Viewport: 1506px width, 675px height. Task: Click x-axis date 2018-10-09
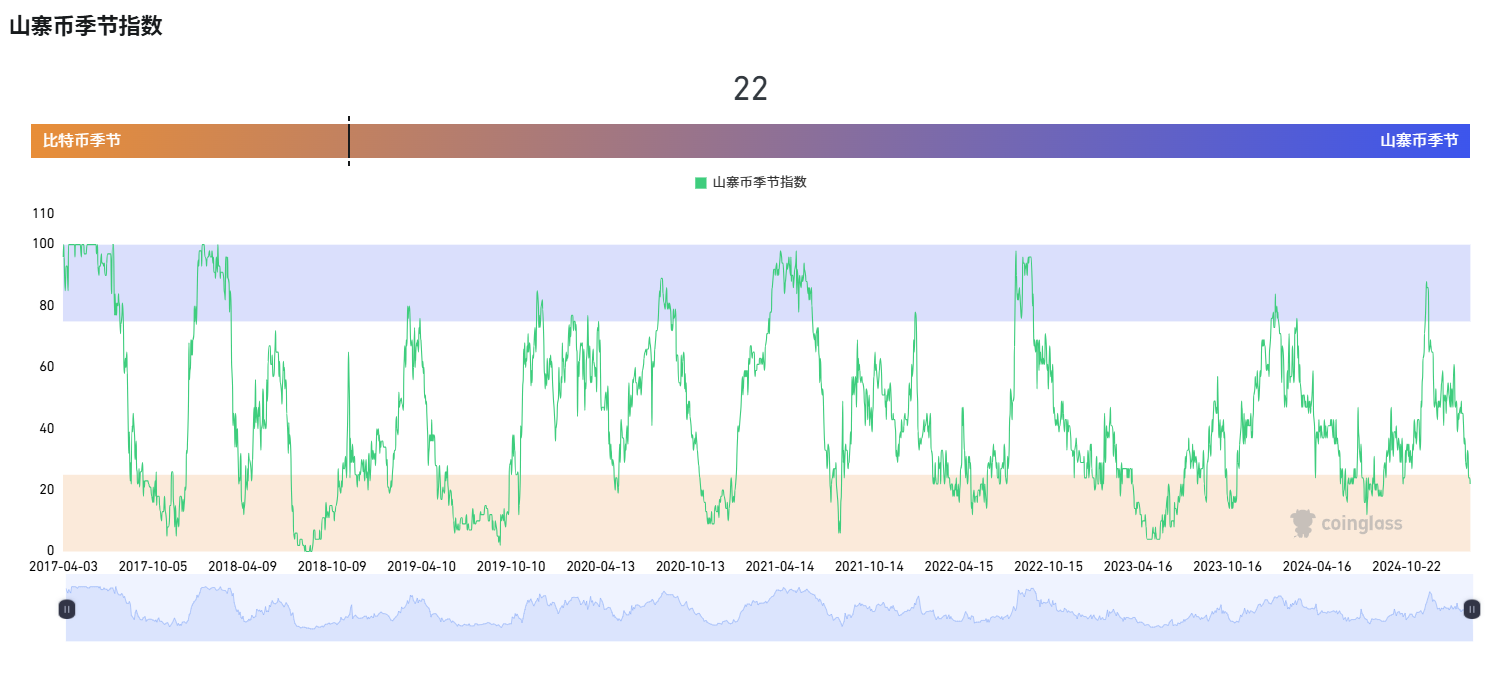(x=332, y=566)
